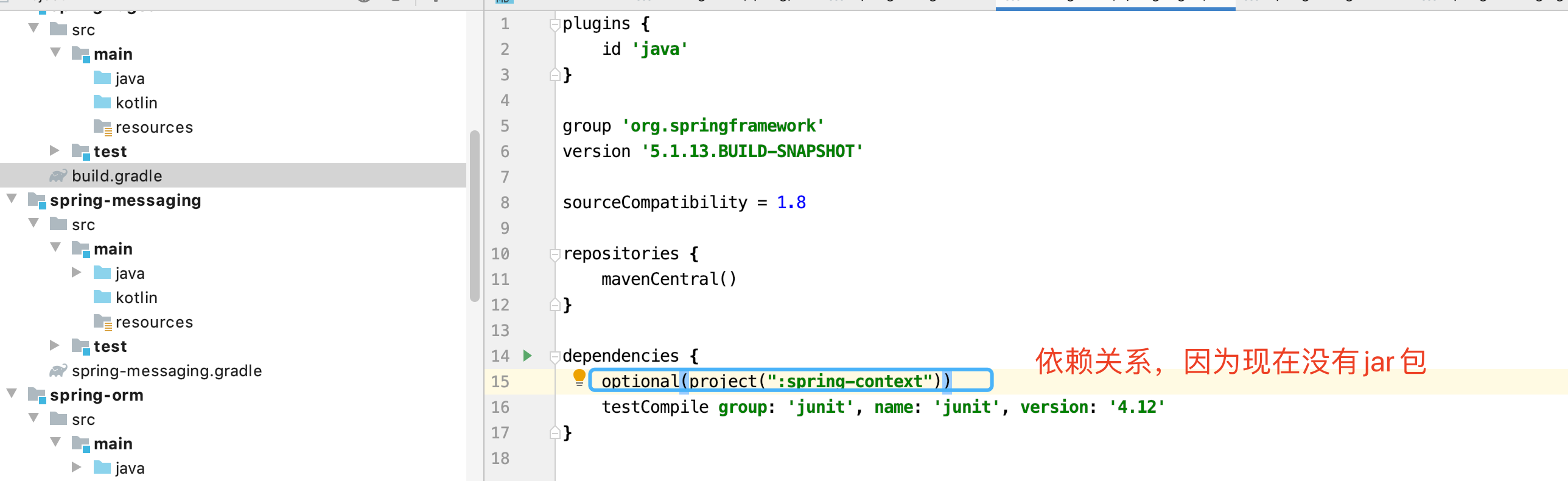Click the junit version '4.12' text
The width and height of the screenshot is (1568, 481).
(x=1137, y=407)
